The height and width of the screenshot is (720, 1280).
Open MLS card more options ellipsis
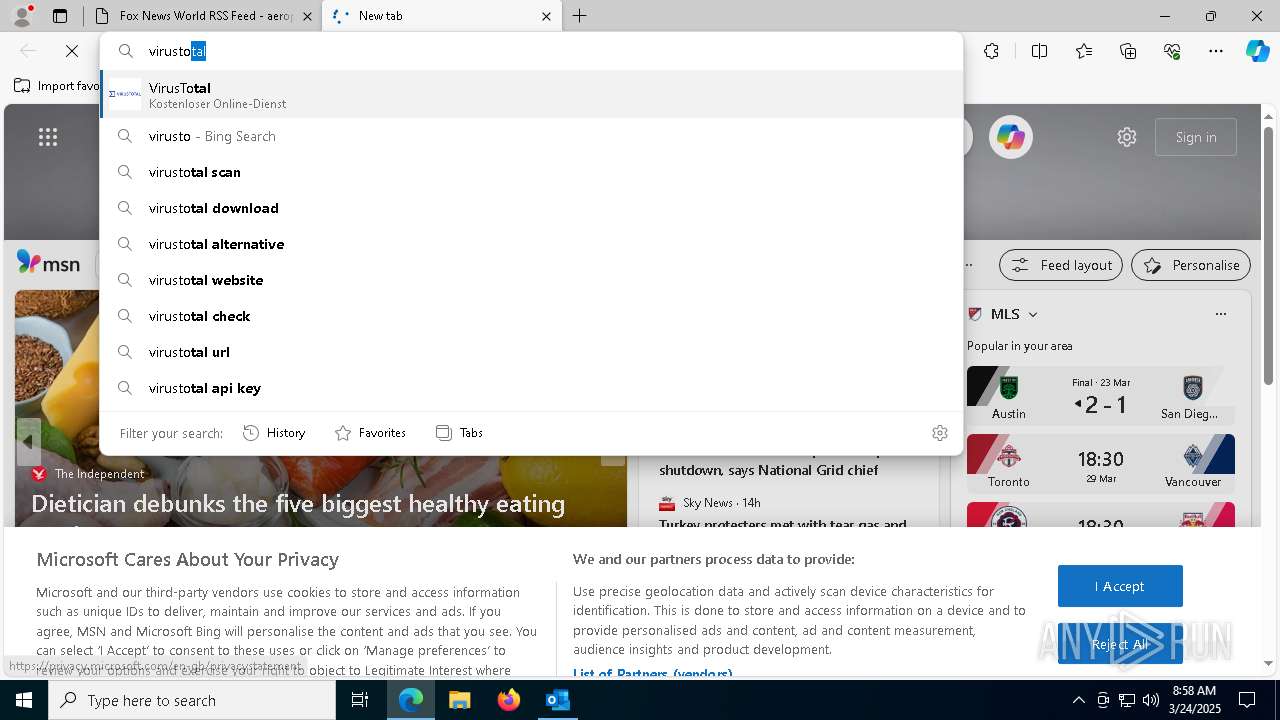(1220, 314)
